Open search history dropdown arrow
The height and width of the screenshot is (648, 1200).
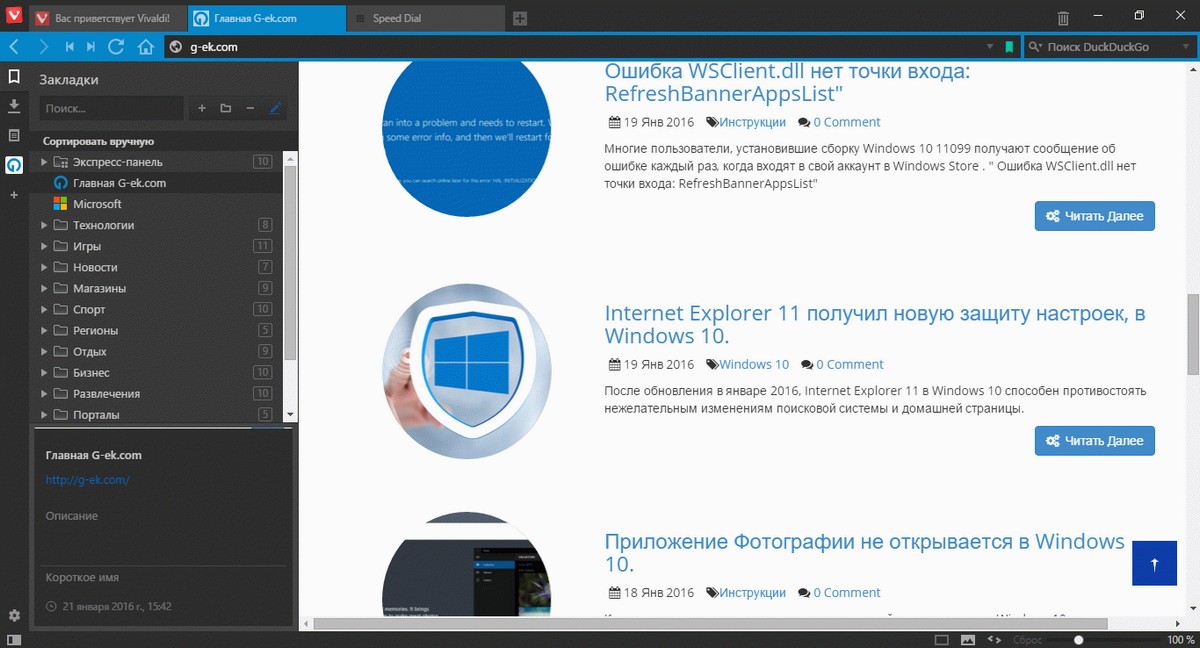click(1186, 47)
